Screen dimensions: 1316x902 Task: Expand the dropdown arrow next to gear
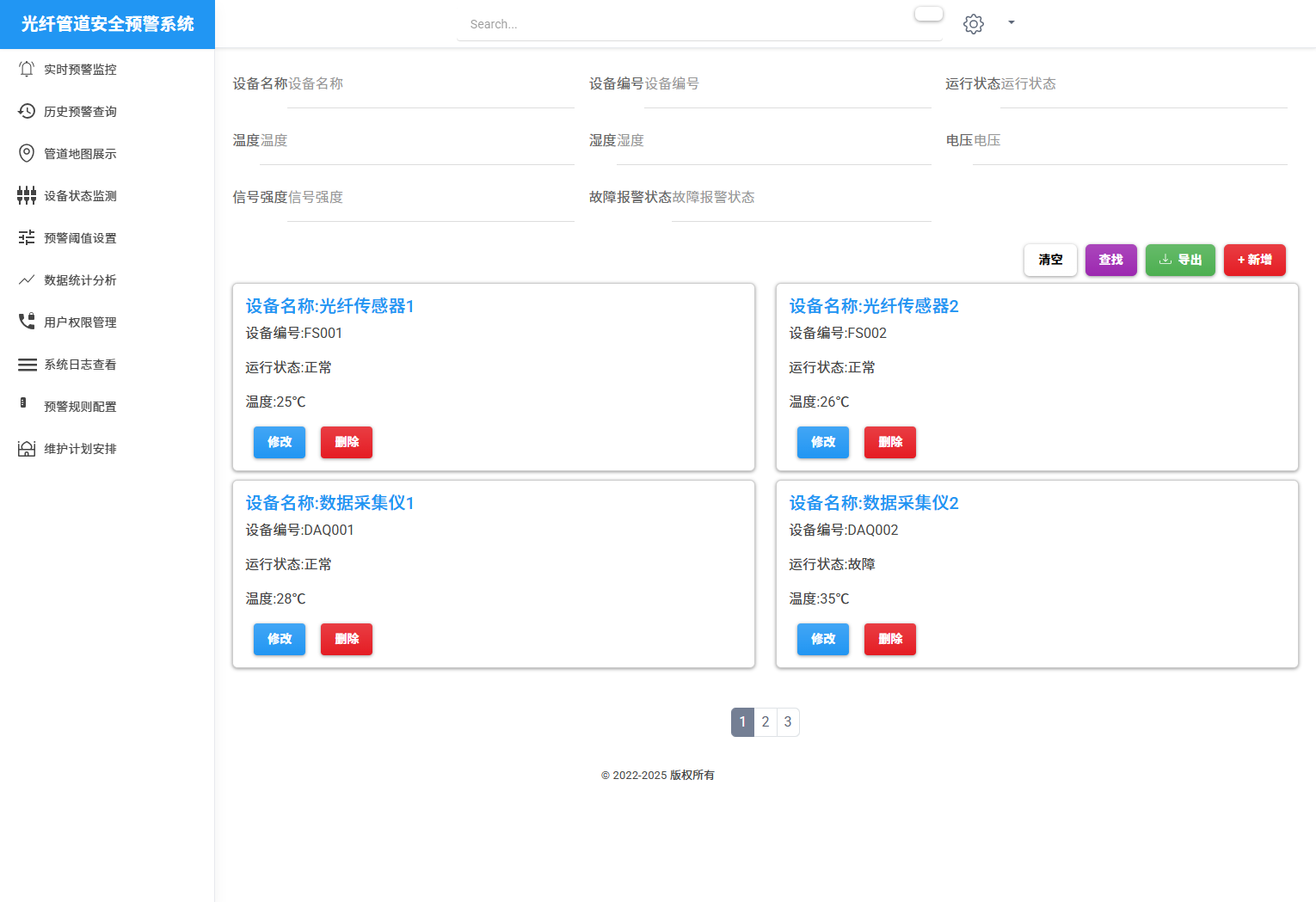click(1012, 22)
